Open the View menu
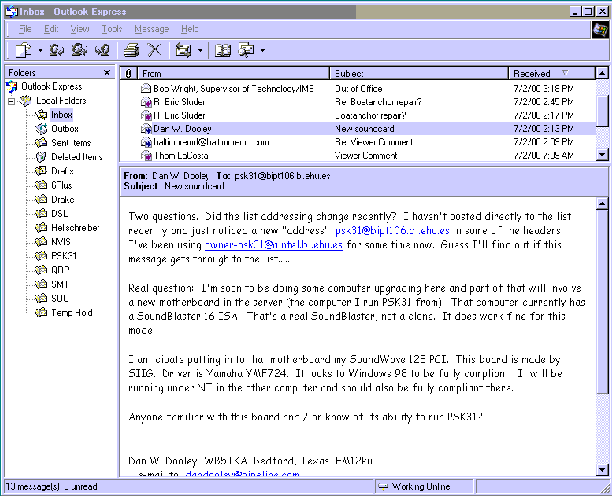This screenshot has height=496, width=612. [80, 29]
